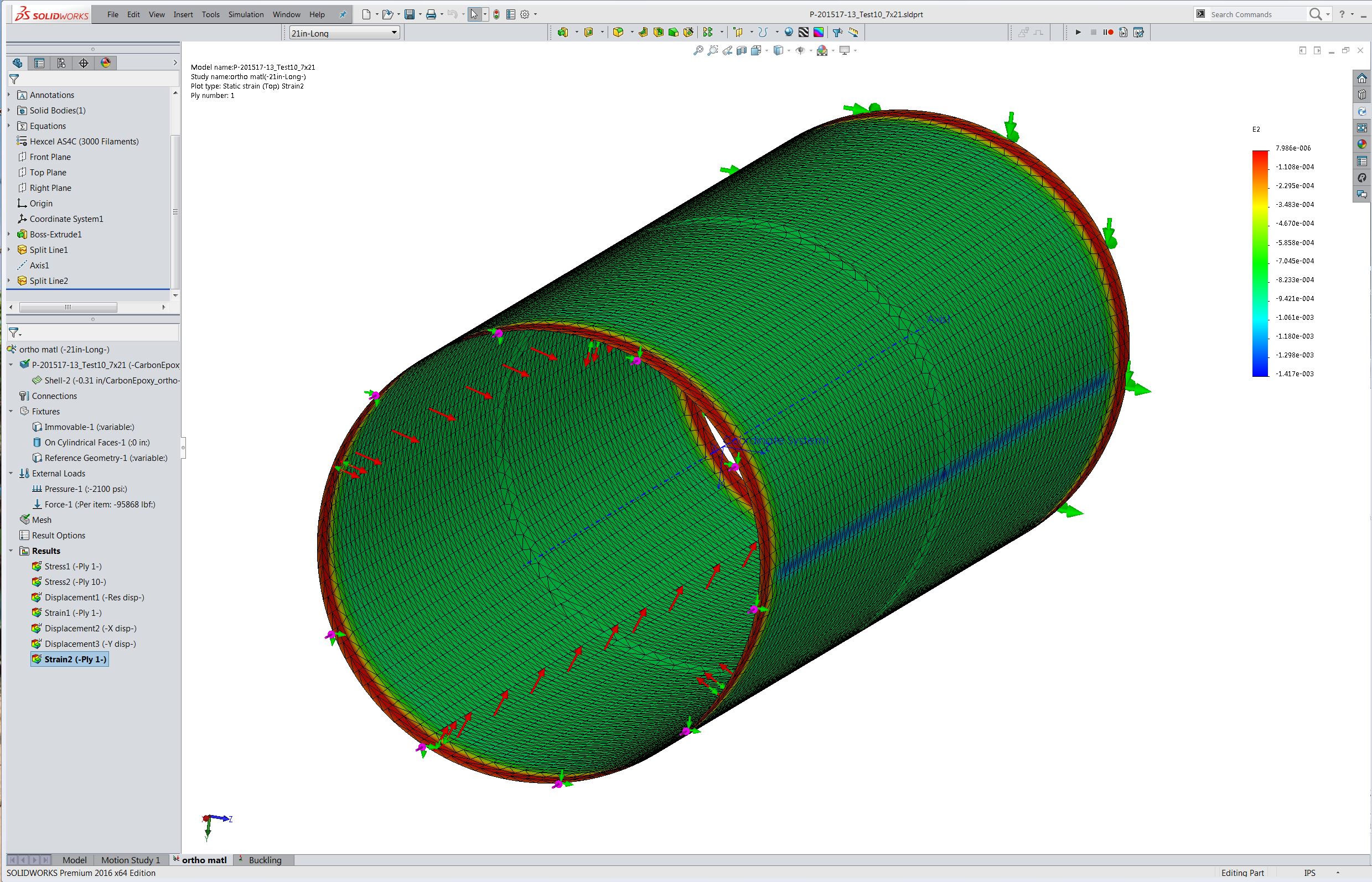
Task: Pin the menu bar with pushpin
Action: pos(343,14)
